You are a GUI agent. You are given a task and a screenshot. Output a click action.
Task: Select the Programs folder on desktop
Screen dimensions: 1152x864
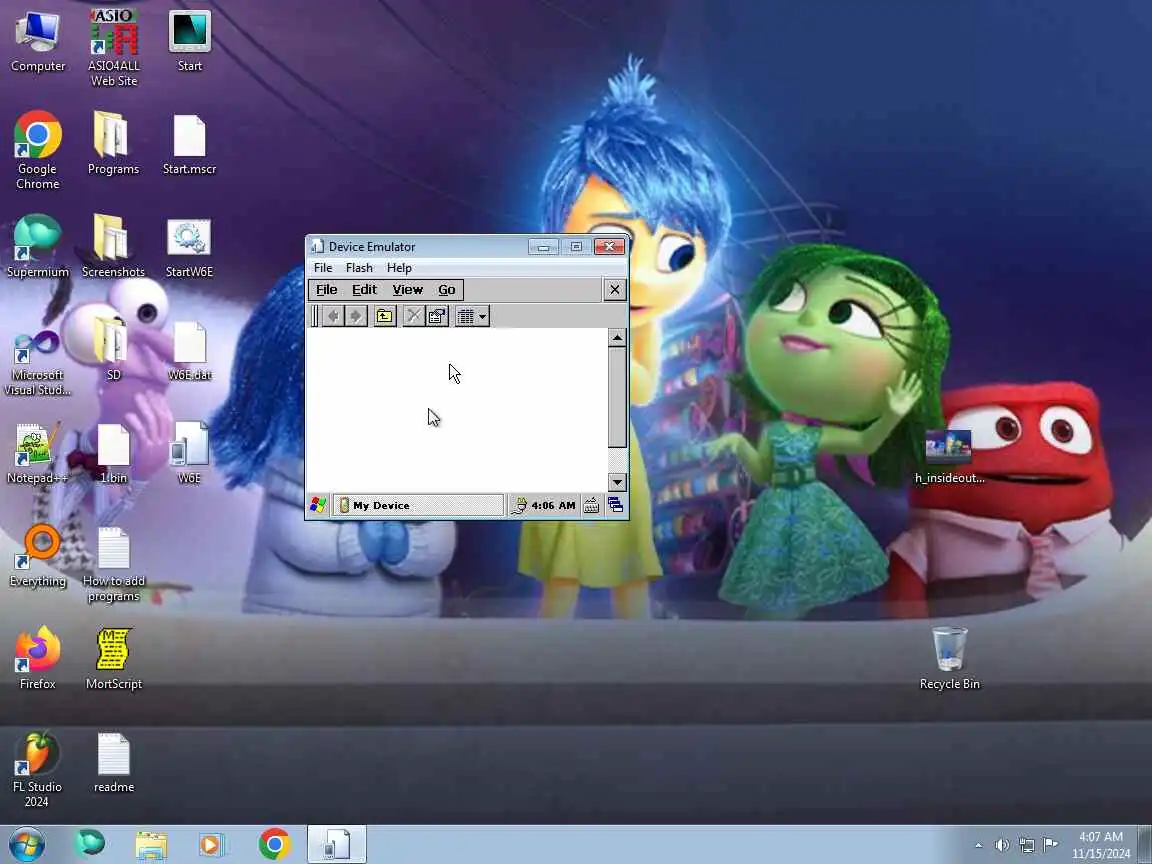(113, 144)
